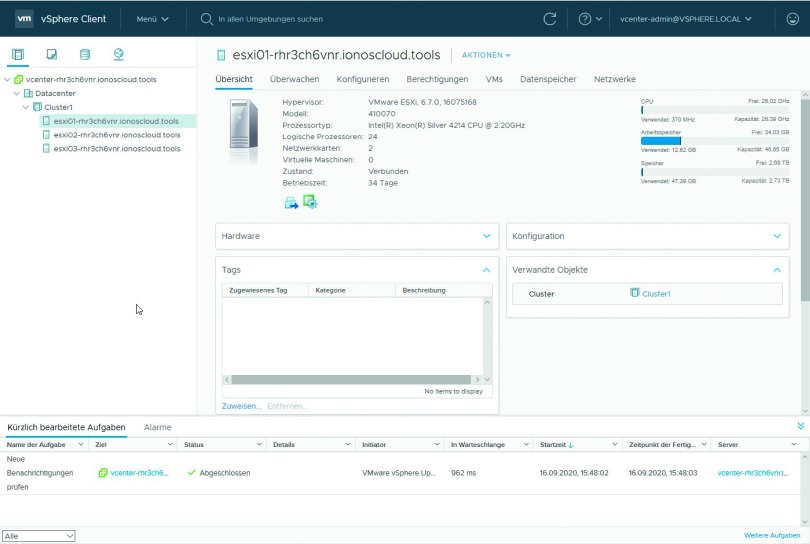Open the Datenspeicher tab

pos(548,79)
